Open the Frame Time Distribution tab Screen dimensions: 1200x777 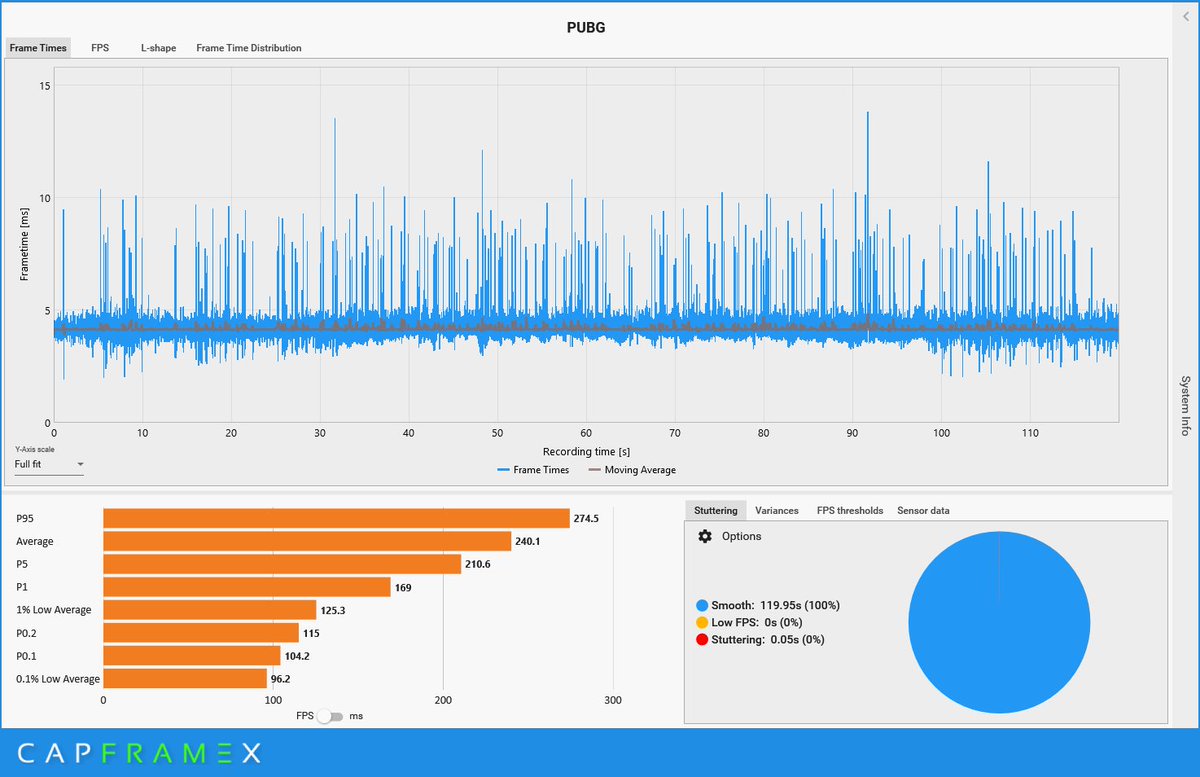pyautogui.click(x=249, y=48)
